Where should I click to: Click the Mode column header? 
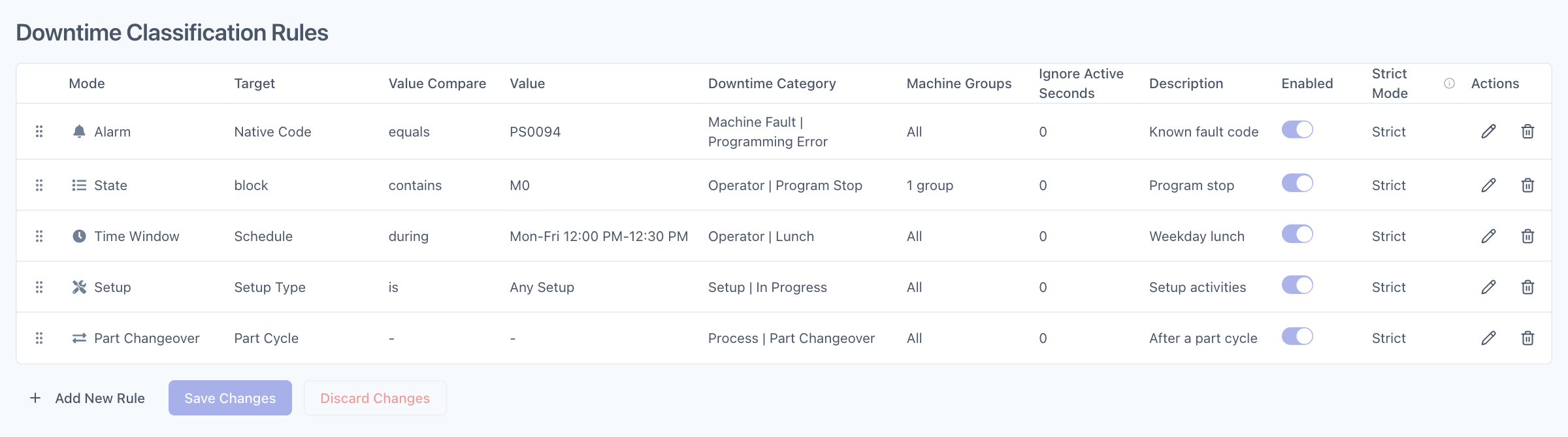(87, 84)
